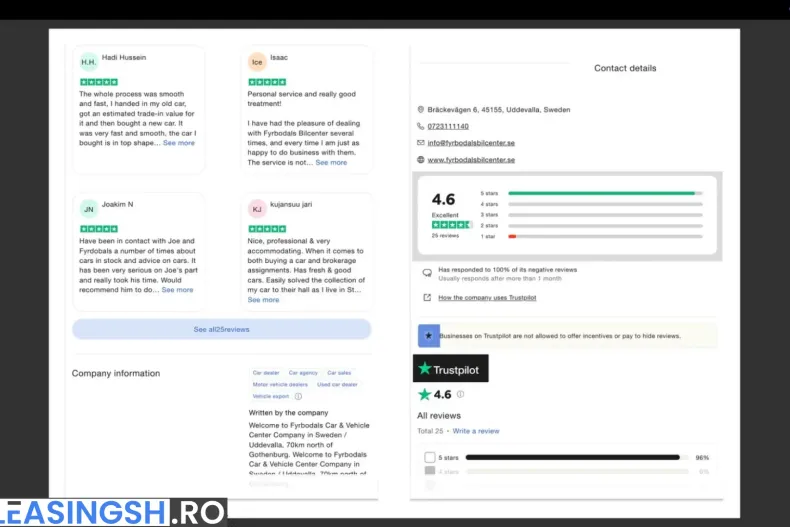Open the Write a review link
This screenshot has height=527, width=790.
476,431
